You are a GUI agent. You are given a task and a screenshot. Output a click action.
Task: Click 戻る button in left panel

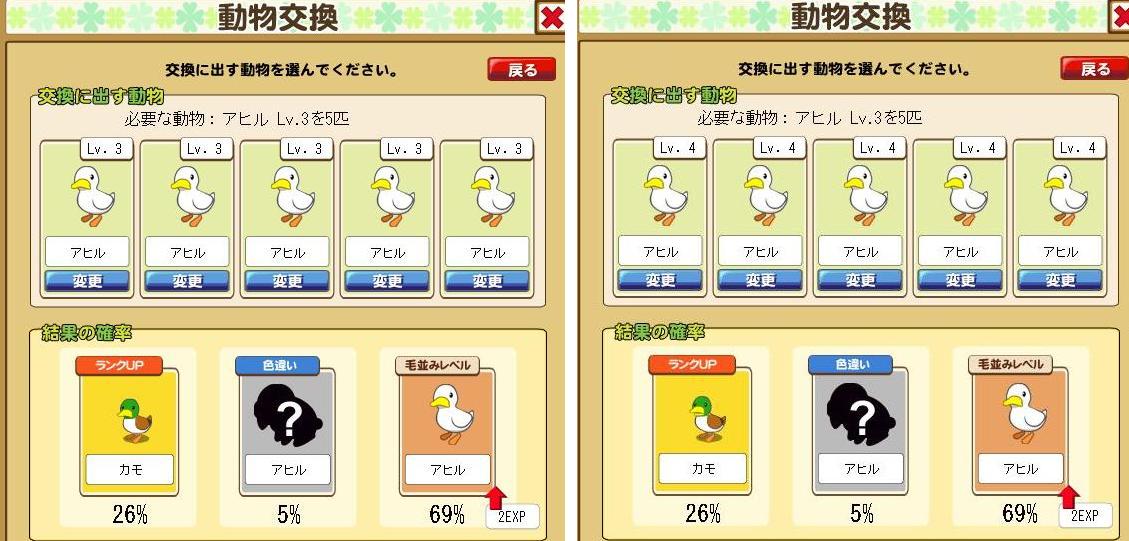(522, 70)
